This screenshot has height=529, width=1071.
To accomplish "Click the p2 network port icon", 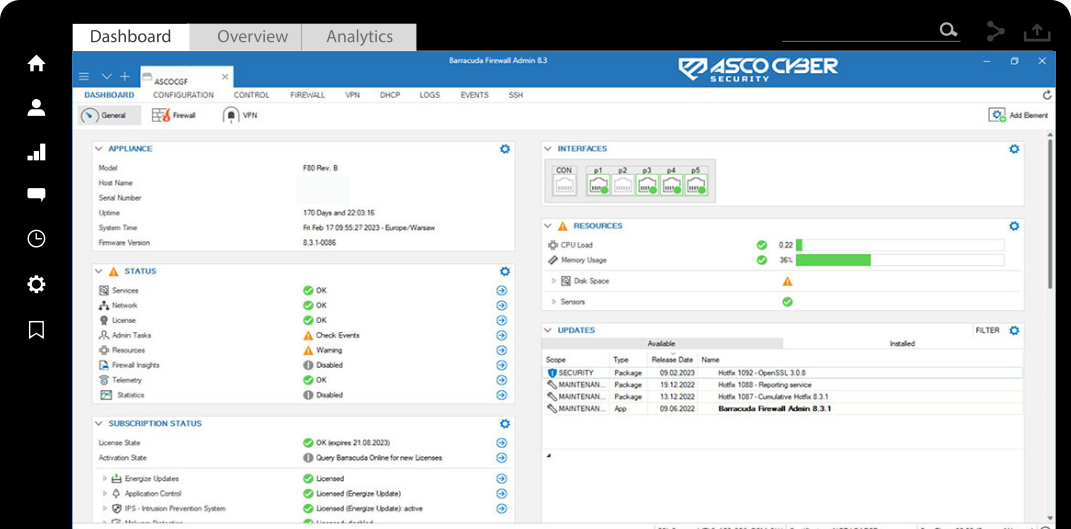I will 622,185.
